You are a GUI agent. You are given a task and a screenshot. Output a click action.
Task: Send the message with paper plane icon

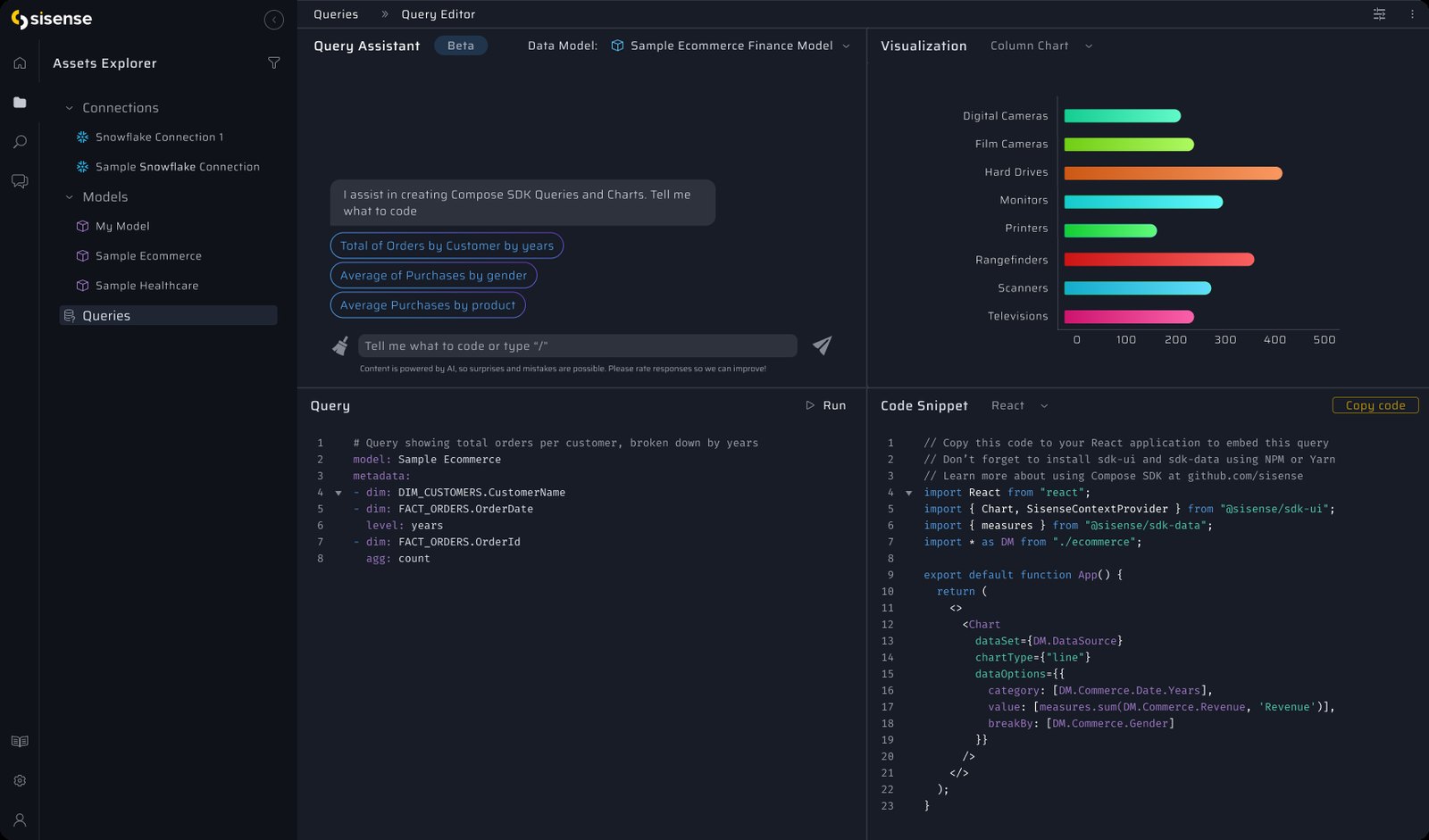click(823, 345)
